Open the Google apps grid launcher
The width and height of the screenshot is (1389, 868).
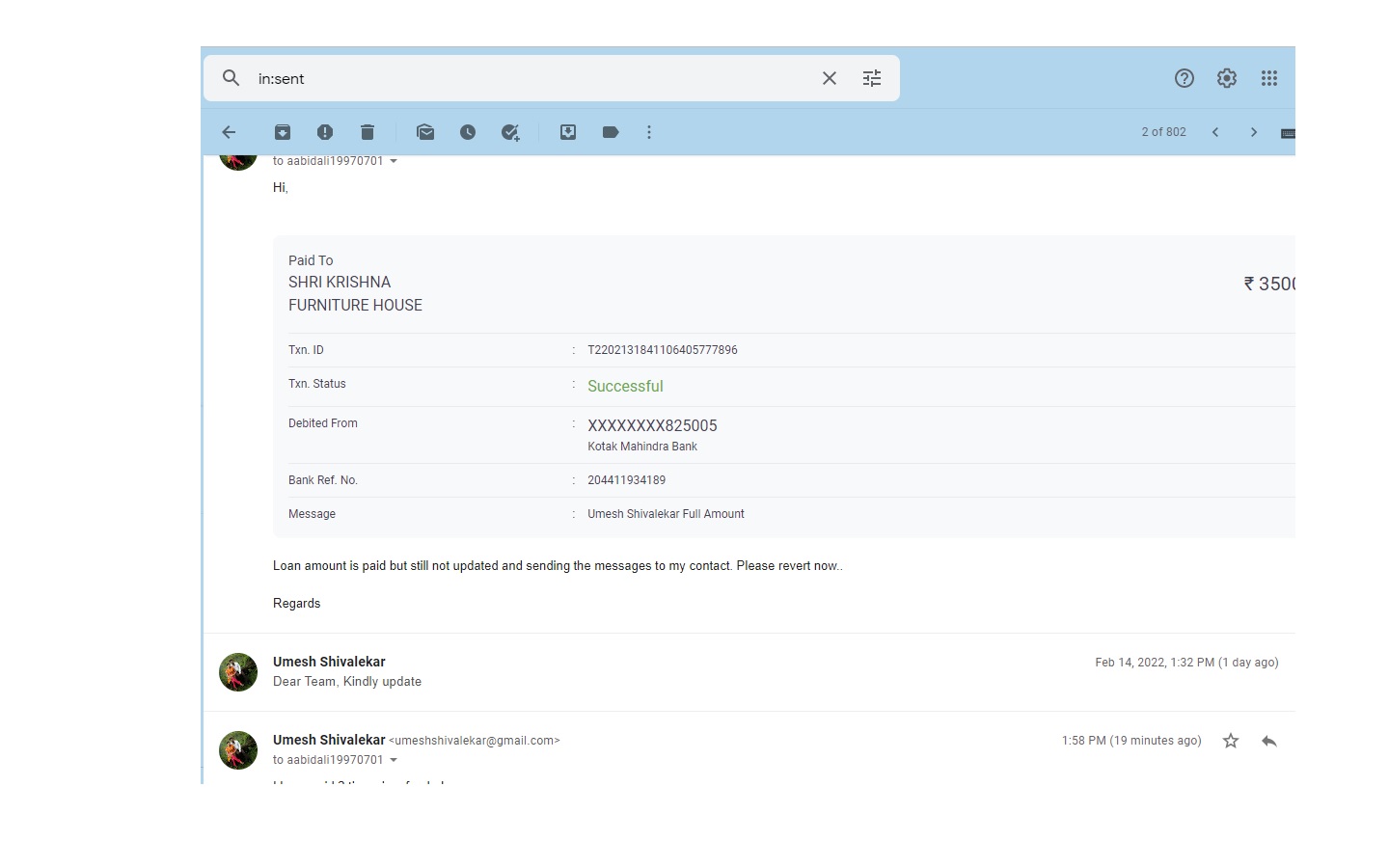(x=1269, y=78)
